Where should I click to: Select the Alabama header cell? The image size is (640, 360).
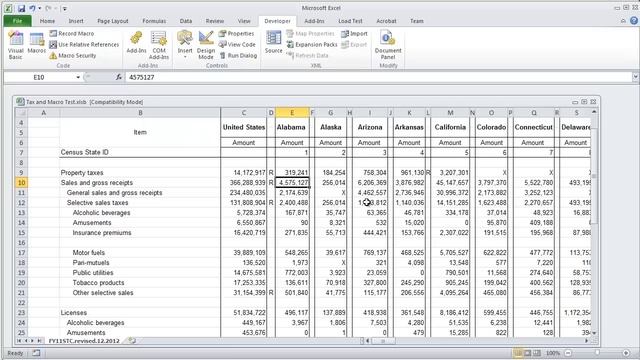pyautogui.click(x=291, y=127)
